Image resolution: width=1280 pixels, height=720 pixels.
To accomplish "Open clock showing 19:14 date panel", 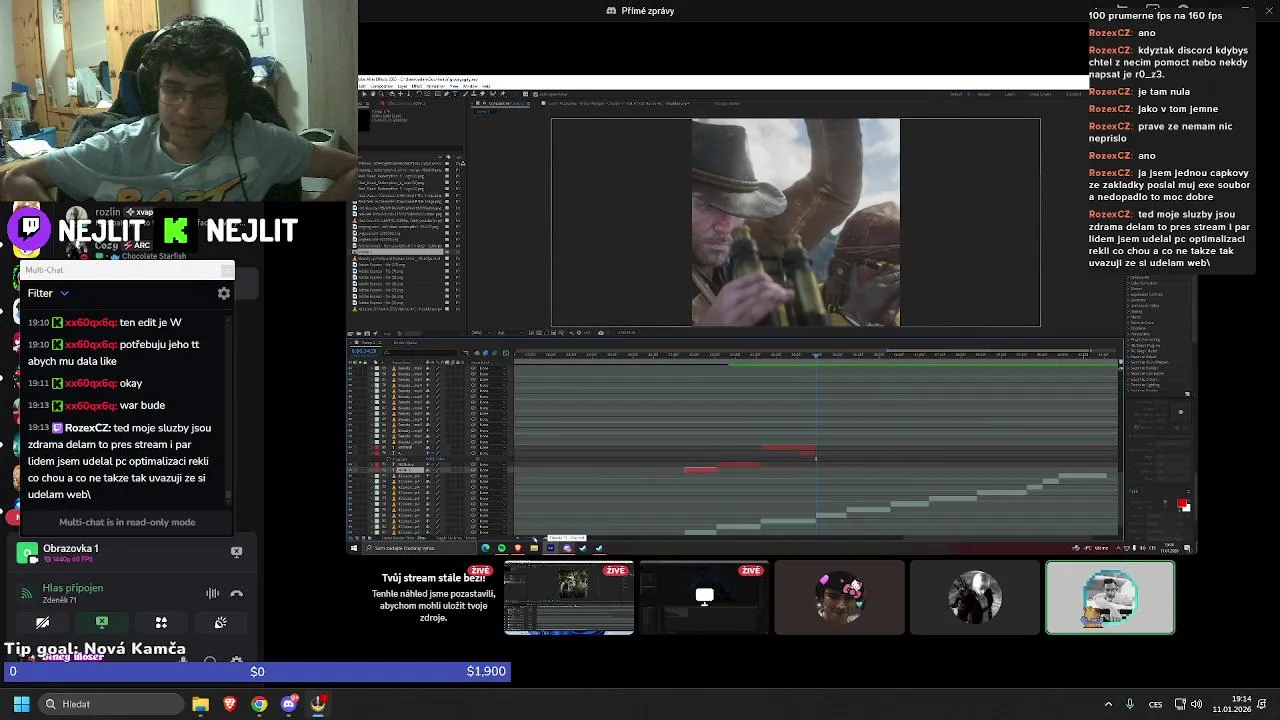I will coord(1231,704).
